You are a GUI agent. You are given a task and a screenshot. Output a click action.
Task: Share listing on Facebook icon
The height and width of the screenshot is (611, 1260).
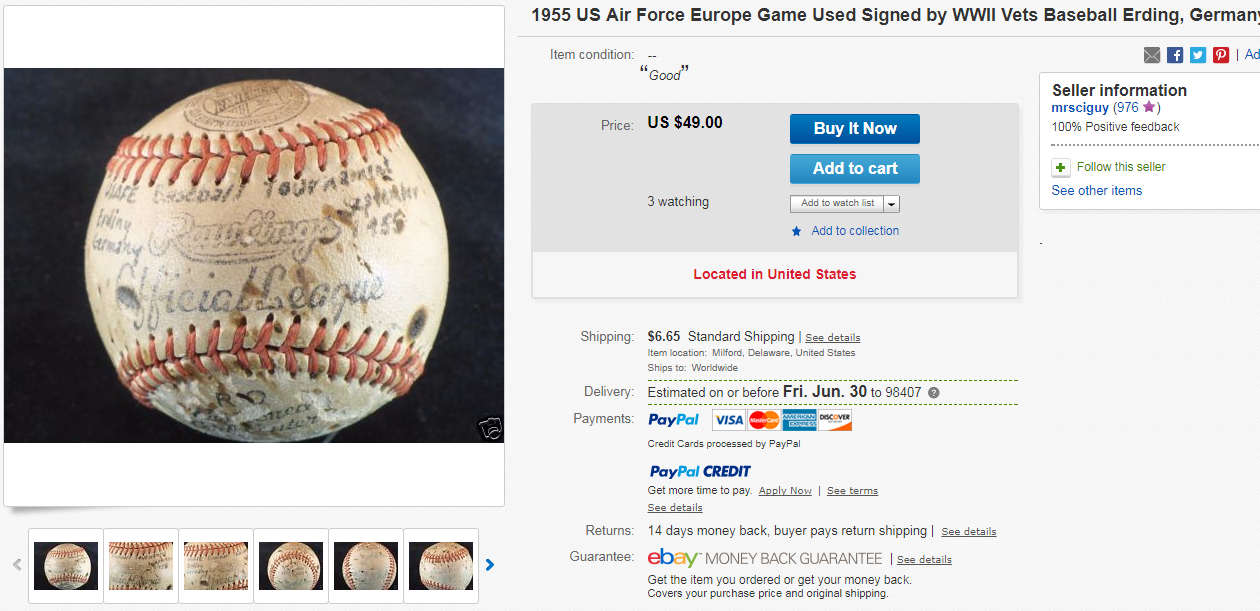click(x=1175, y=55)
